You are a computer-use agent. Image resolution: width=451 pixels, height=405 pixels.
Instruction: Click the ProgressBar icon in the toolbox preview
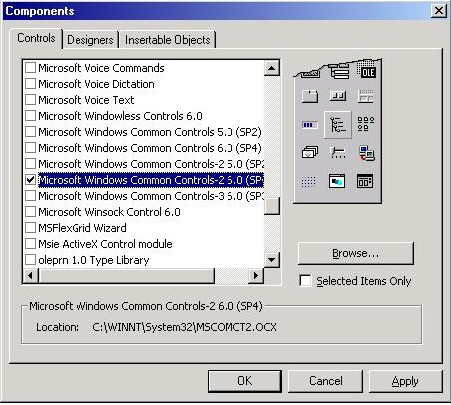pos(310,125)
